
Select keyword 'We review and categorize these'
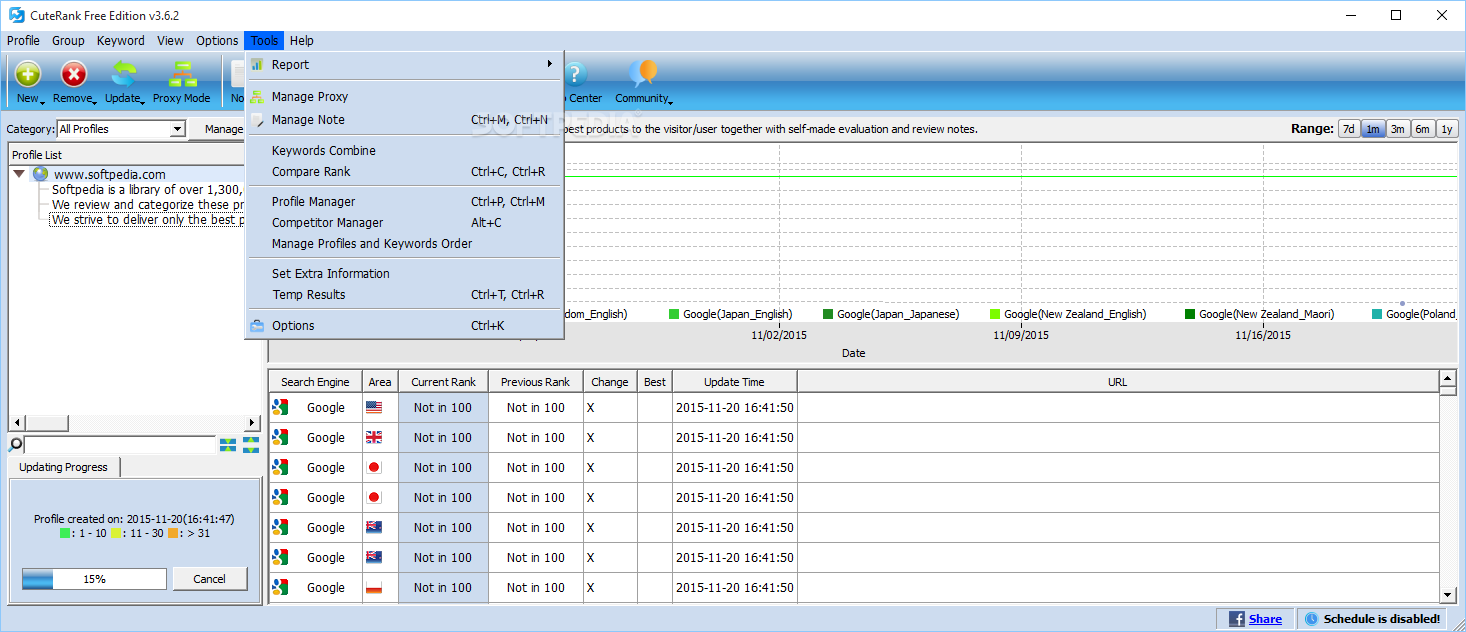pyautogui.click(x=147, y=205)
